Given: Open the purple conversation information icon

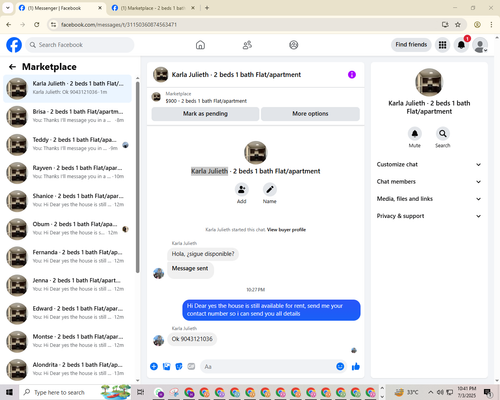Looking at the screenshot, I should tap(352, 75).
